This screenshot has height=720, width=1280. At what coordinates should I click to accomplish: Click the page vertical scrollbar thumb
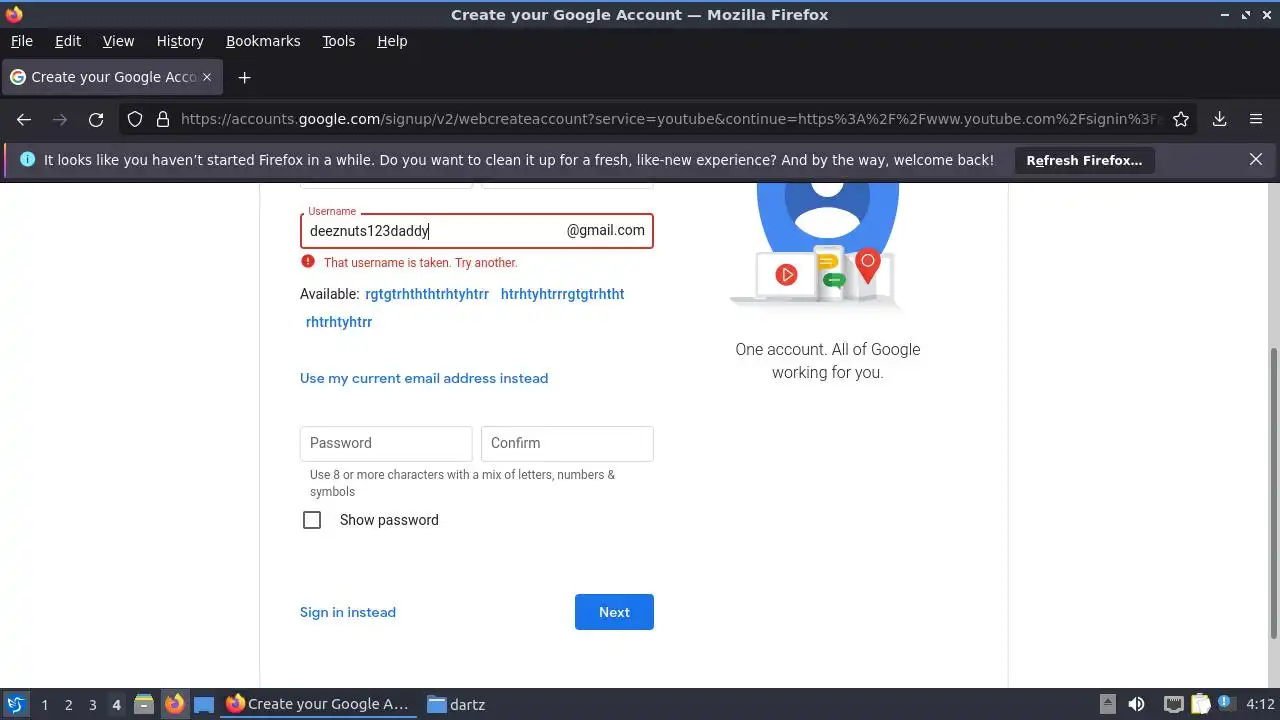pos(1273,493)
